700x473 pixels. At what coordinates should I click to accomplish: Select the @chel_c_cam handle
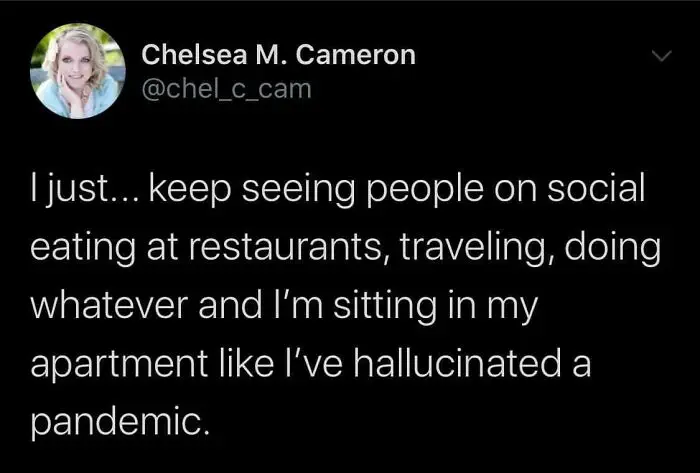click(226, 89)
